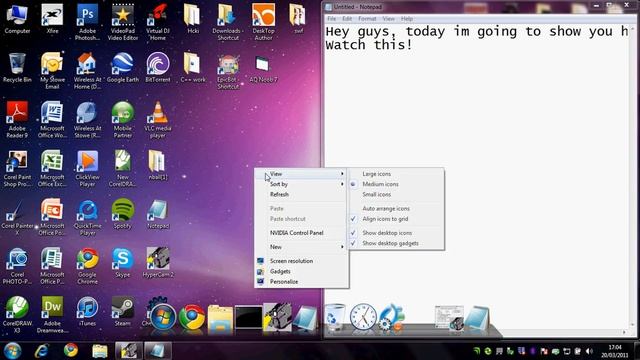Click Chrome icon in the dock
640x360 pixels.
coord(192,317)
